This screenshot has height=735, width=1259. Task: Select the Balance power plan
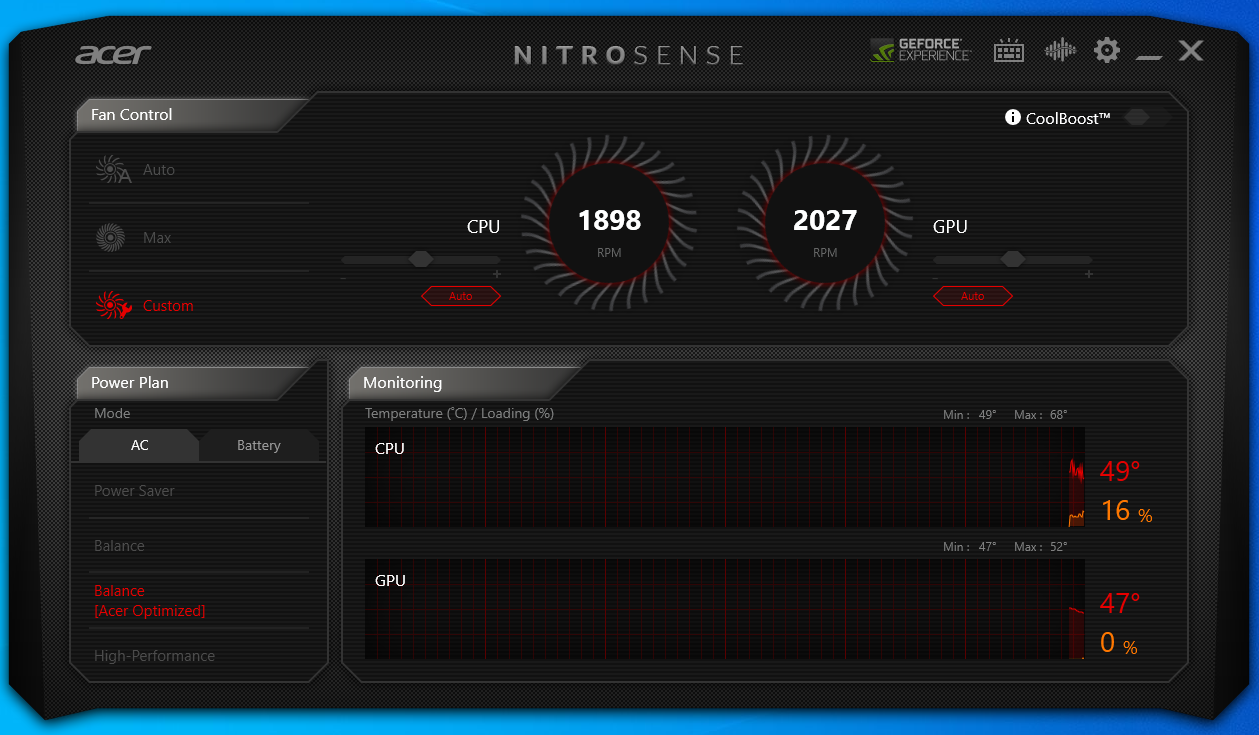119,546
